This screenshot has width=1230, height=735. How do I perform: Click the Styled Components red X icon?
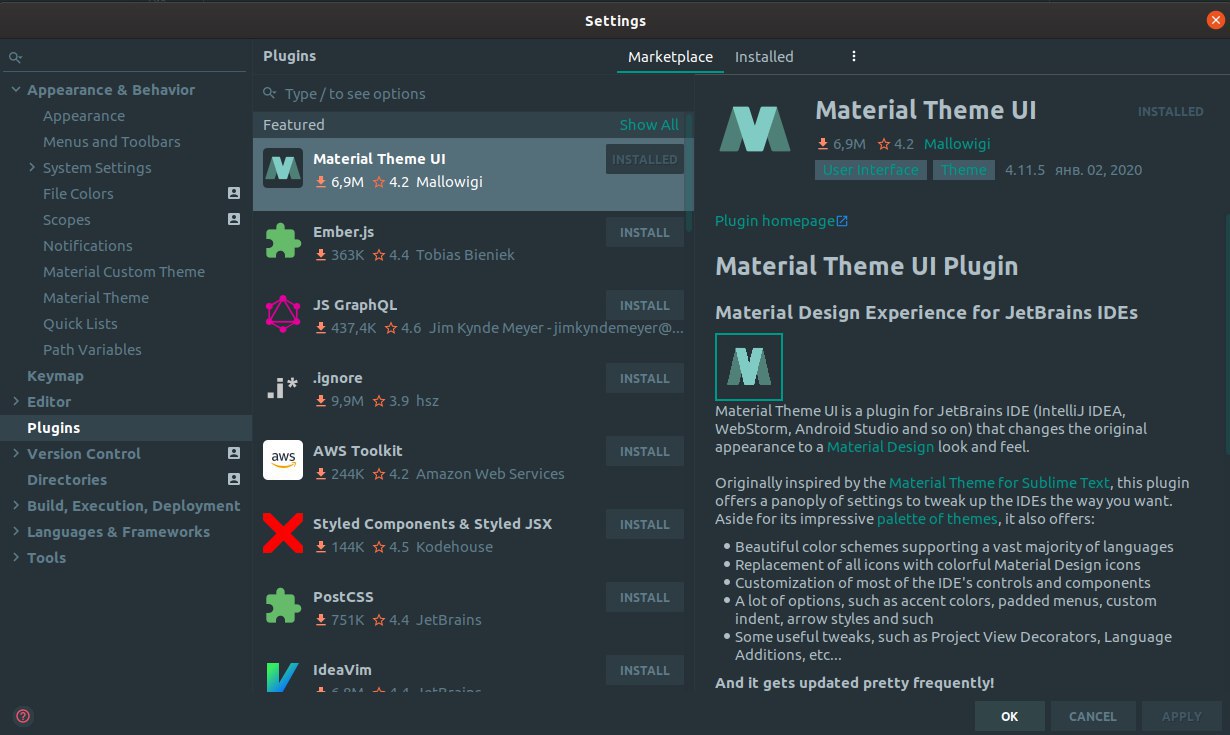(x=283, y=533)
